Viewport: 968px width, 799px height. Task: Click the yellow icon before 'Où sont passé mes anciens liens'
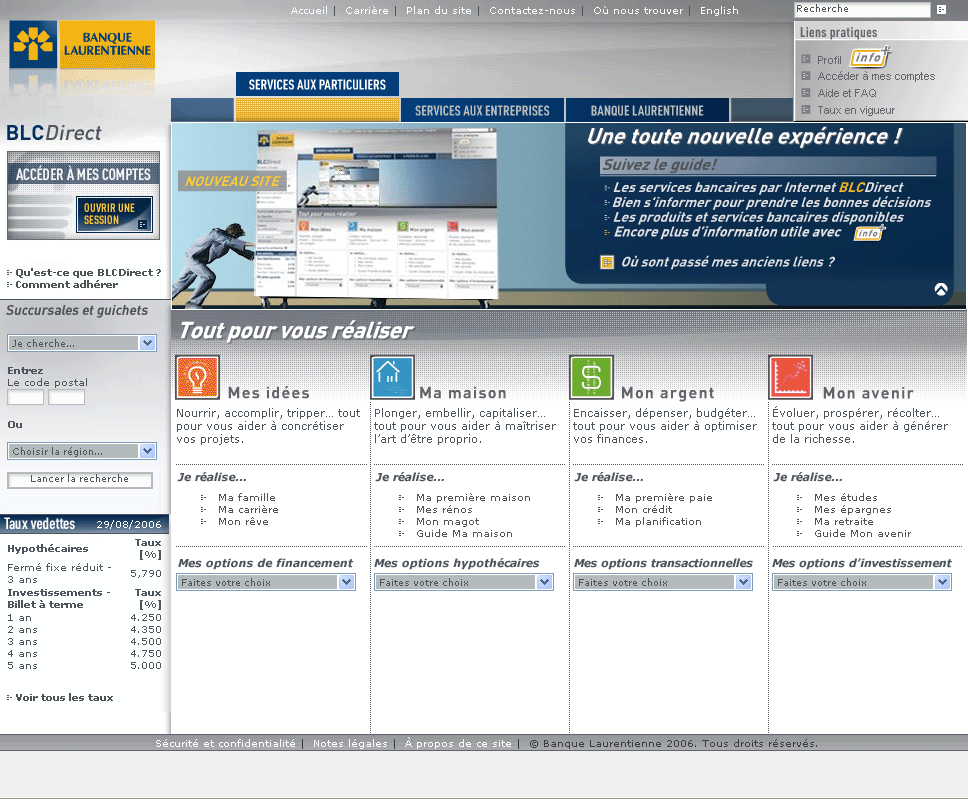[x=607, y=262]
